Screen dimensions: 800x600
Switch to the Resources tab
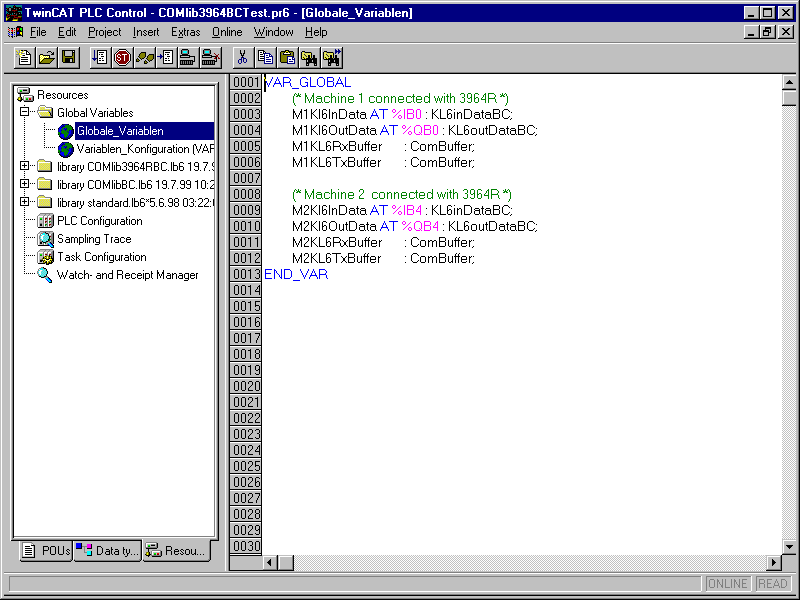point(177,551)
